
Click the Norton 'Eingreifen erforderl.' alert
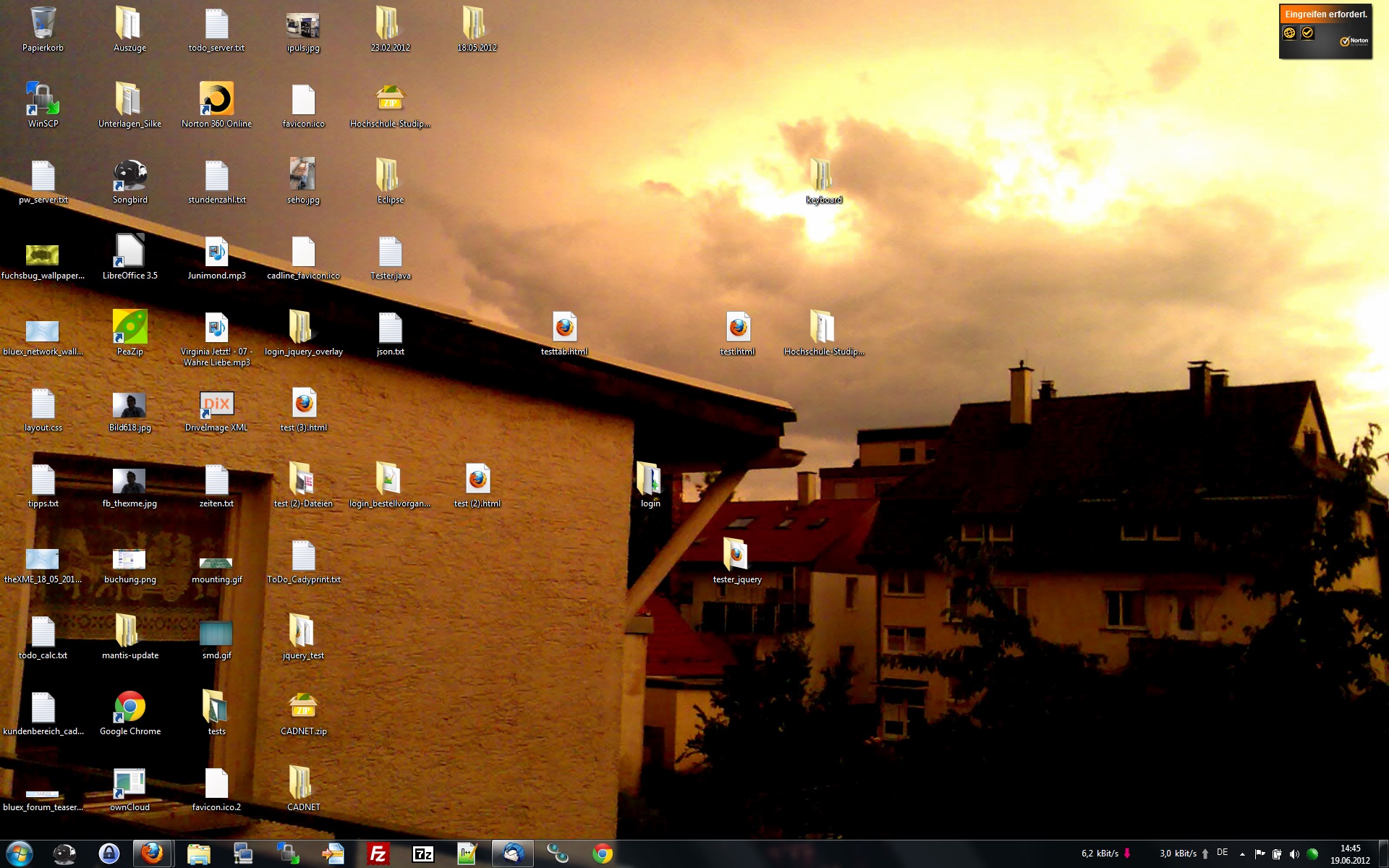1325,14
